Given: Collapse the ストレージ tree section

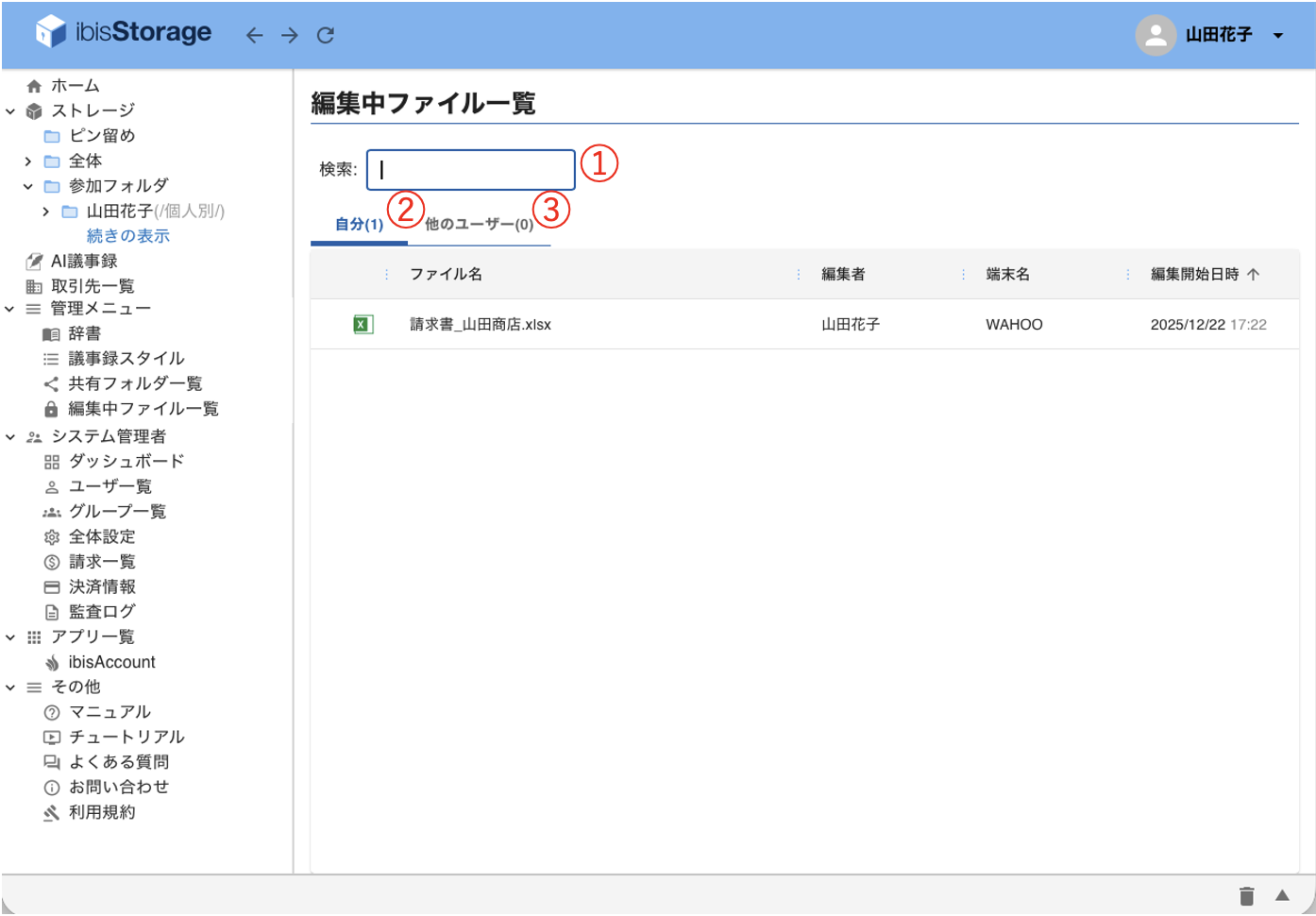Looking at the screenshot, I should [11, 110].
